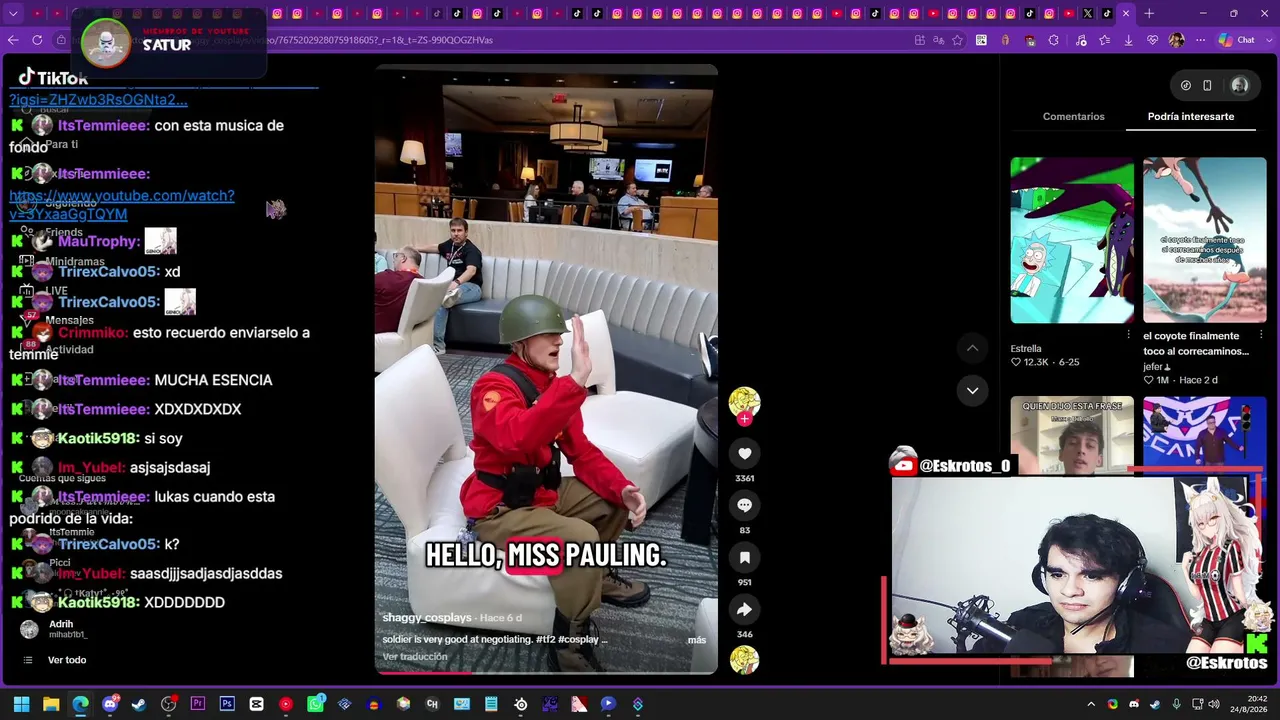
Task: Save the video with the bookmark icon
Action: tap(744, 558)
